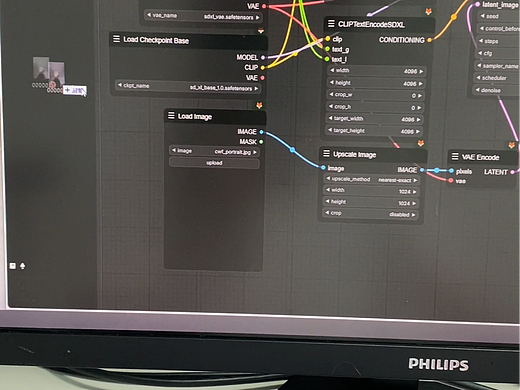
Task: Select the image input port on Upscale Image
Action: click(323, 168)
